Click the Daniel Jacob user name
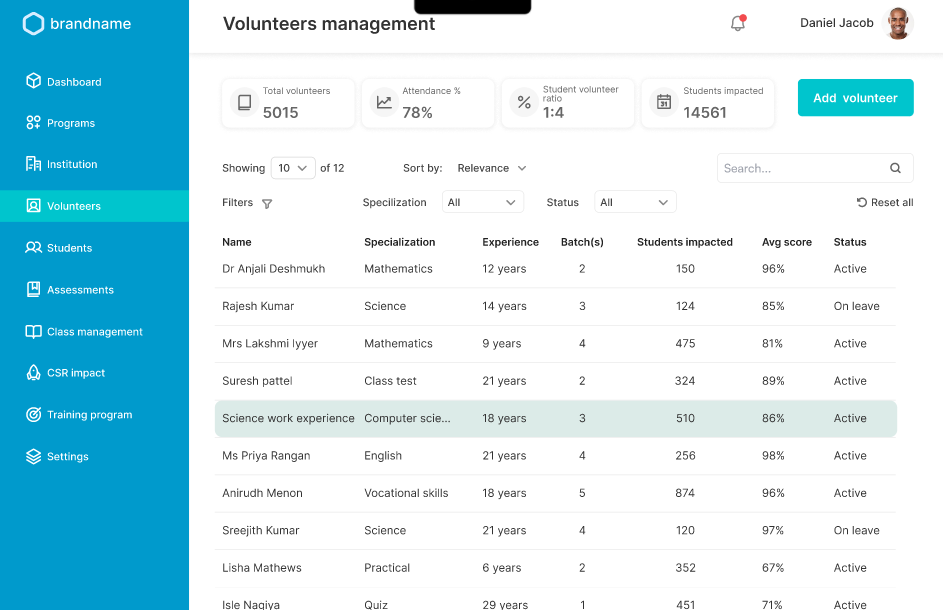This screenshot has height=610, width=943. point(837,23)
